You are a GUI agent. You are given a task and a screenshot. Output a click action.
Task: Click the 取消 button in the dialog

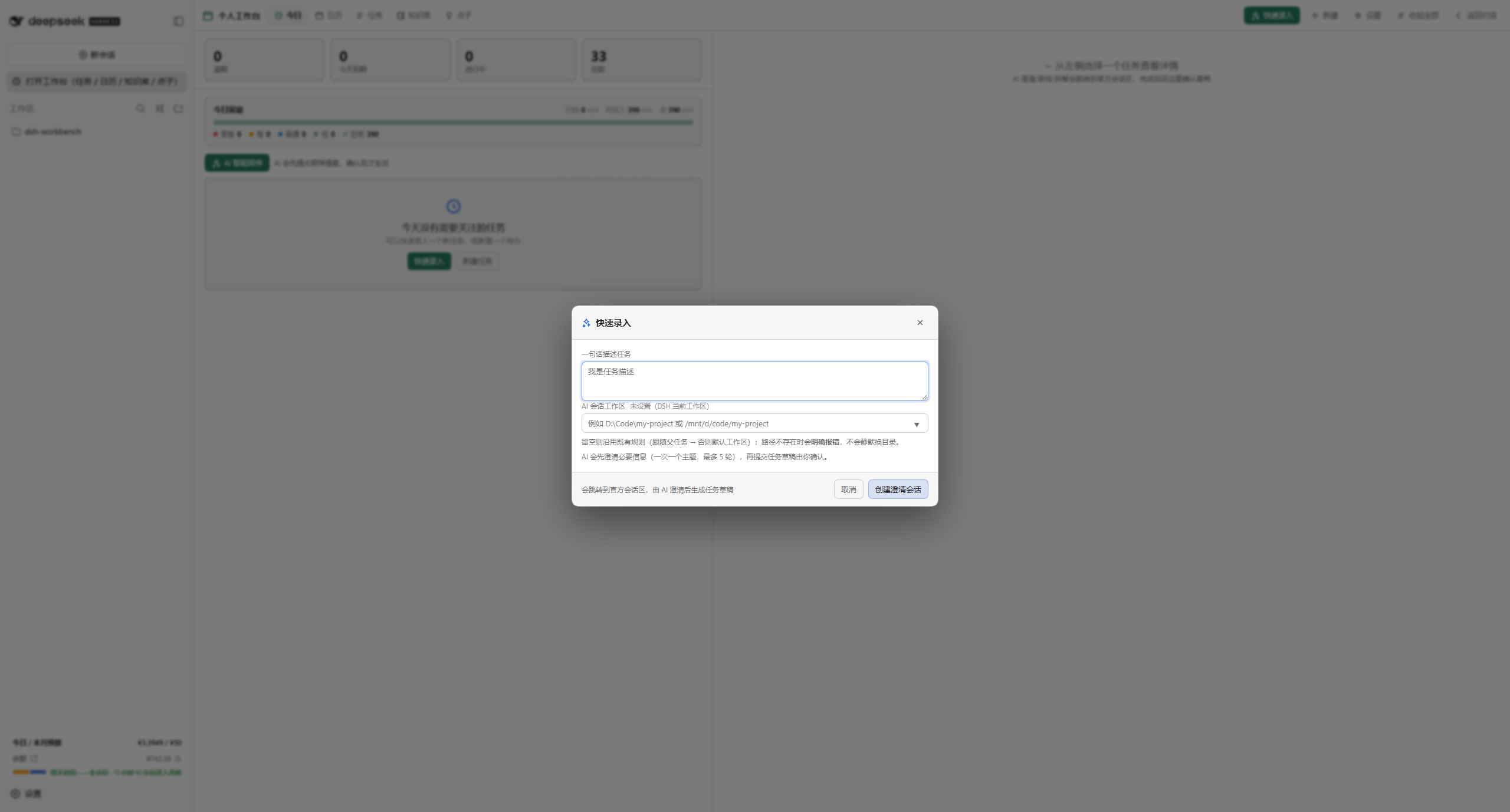848,489
